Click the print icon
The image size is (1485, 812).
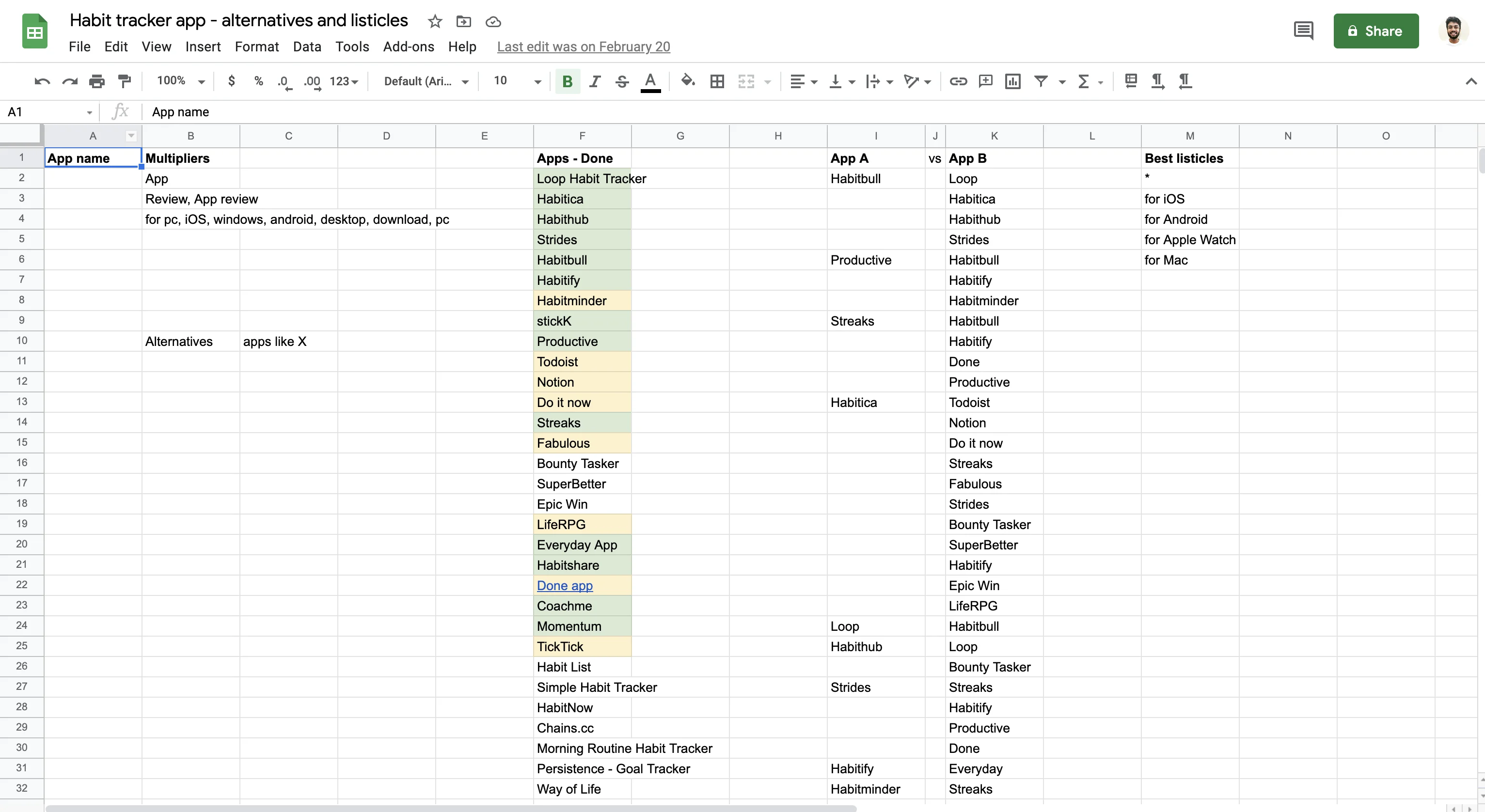click(x=97, y=81)
